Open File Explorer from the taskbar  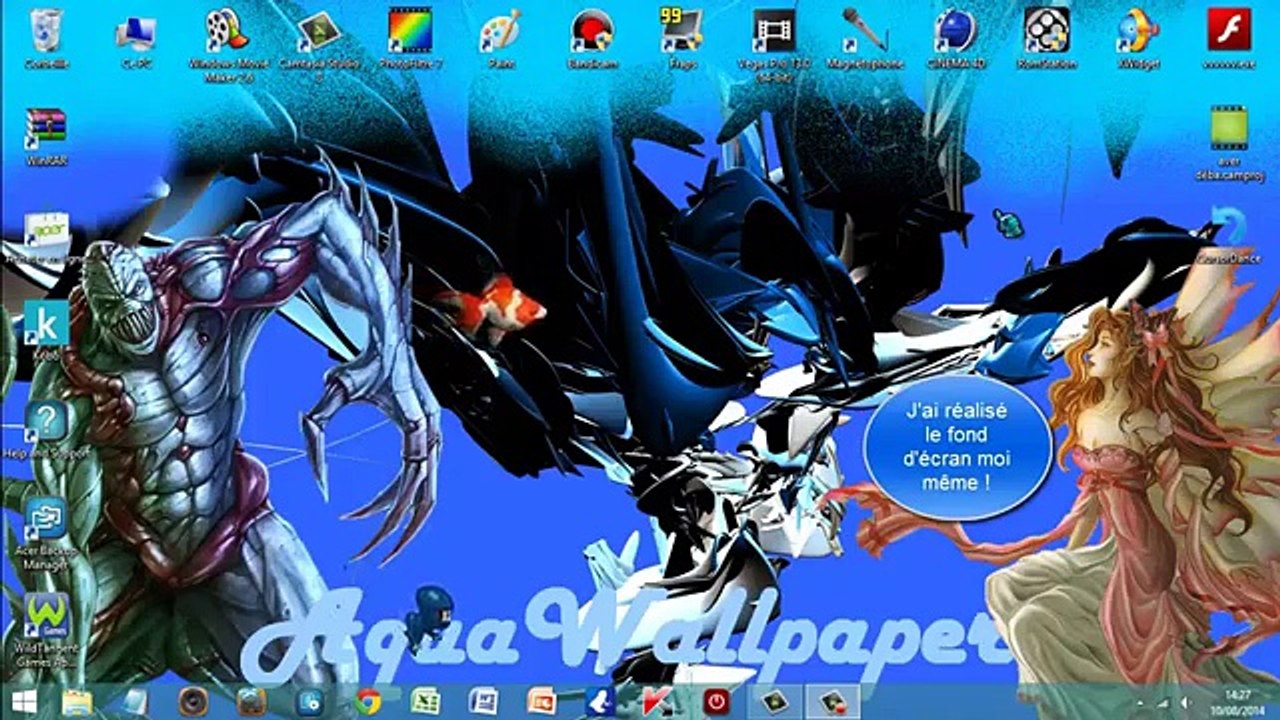click(77, 701)
